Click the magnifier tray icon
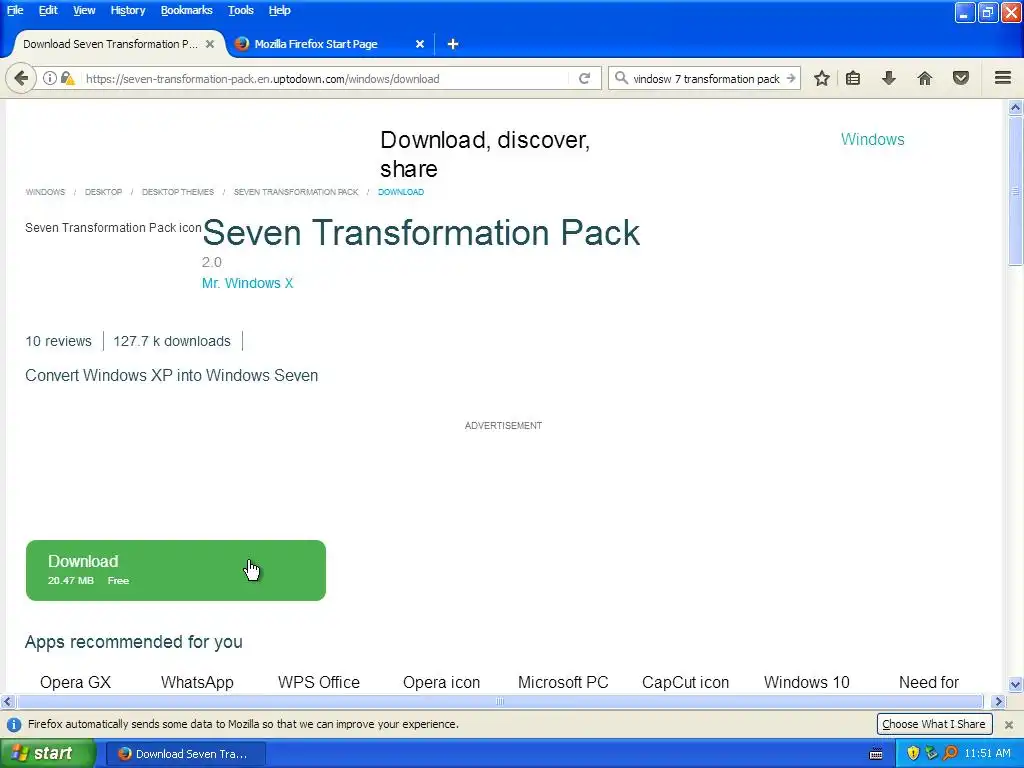The width and height of the screenshot is (1024, 768). coord(950,753)
